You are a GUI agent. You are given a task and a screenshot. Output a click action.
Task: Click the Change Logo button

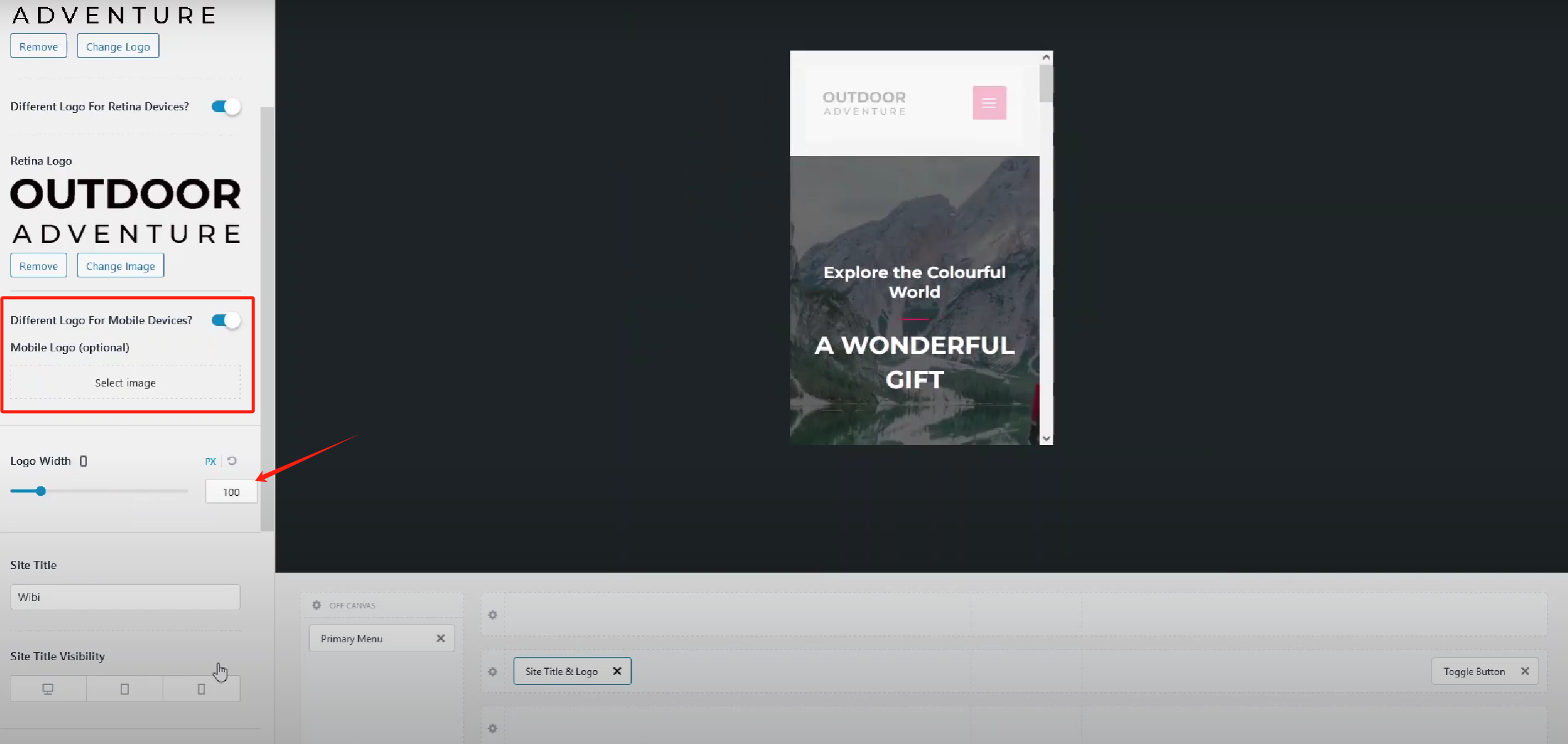(118, 46)
